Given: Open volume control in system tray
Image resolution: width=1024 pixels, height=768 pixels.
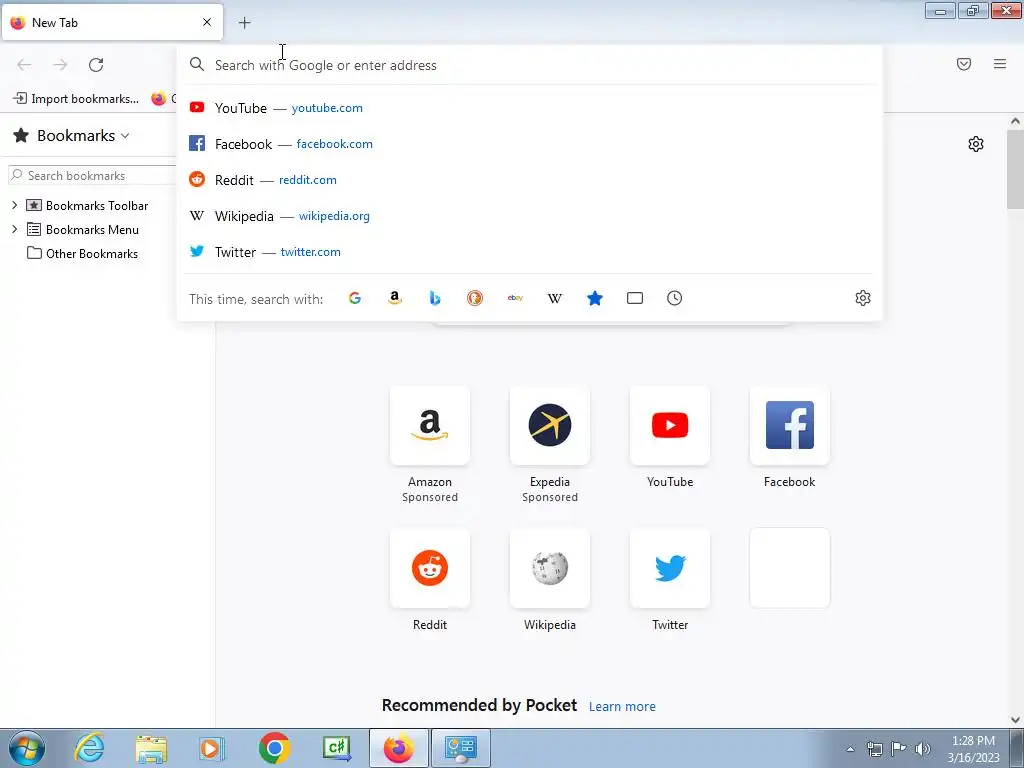Looking at the screenshot, I should tap(923, 749).
